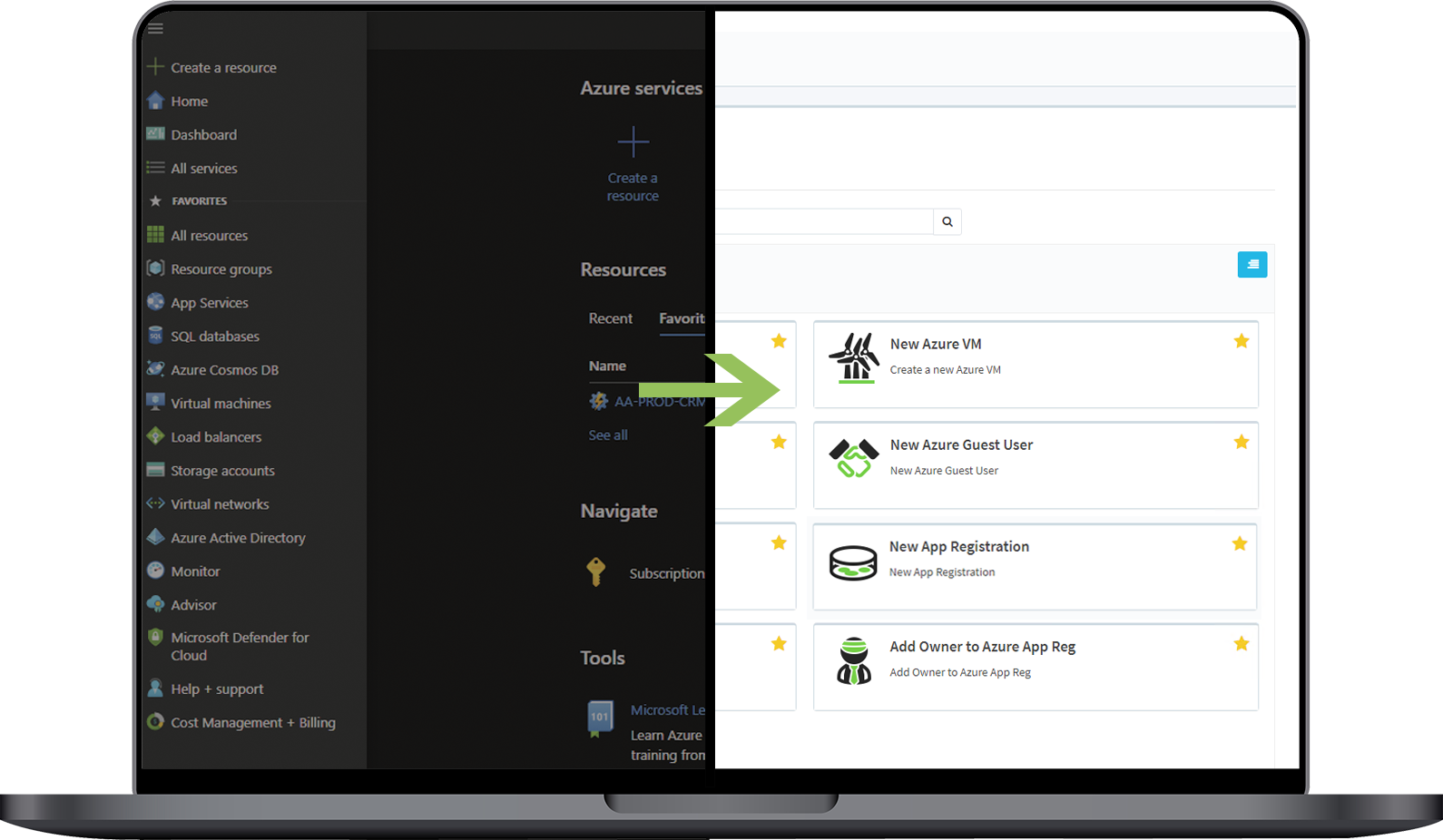Image resolution: width=1443 pixels, height=840 pixels.
Task: Switch to the Recent tab
Action: coord(610,318)
